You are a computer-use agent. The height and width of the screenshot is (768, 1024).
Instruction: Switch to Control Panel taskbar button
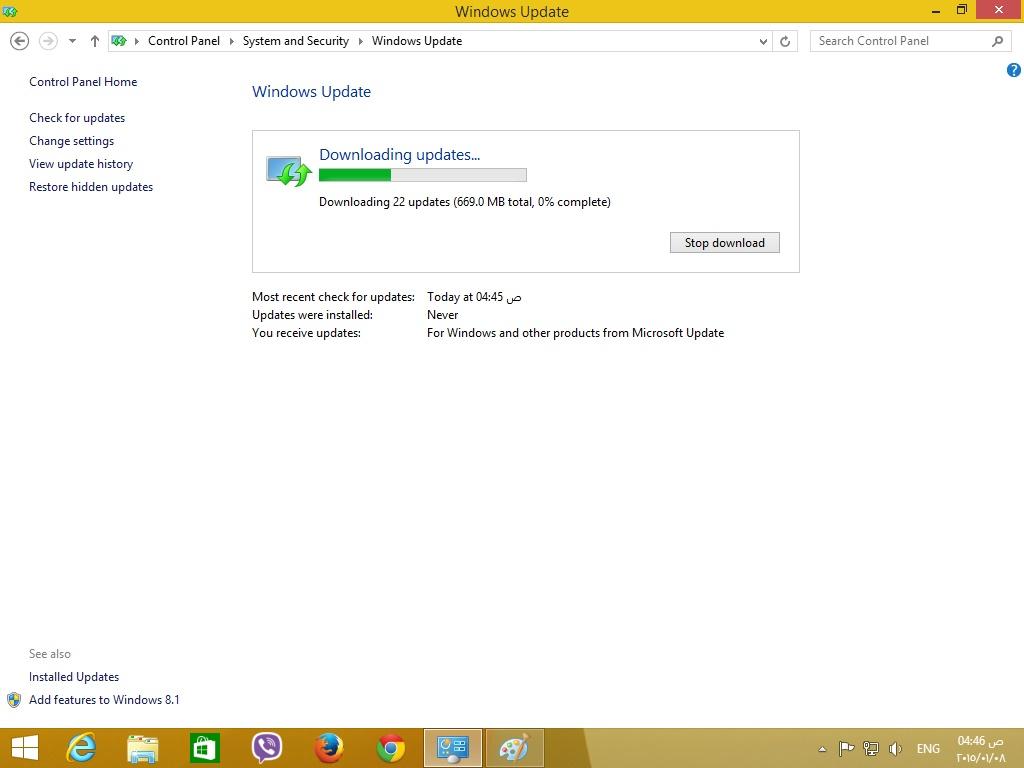pyautogui.click(x=453, y=748)
